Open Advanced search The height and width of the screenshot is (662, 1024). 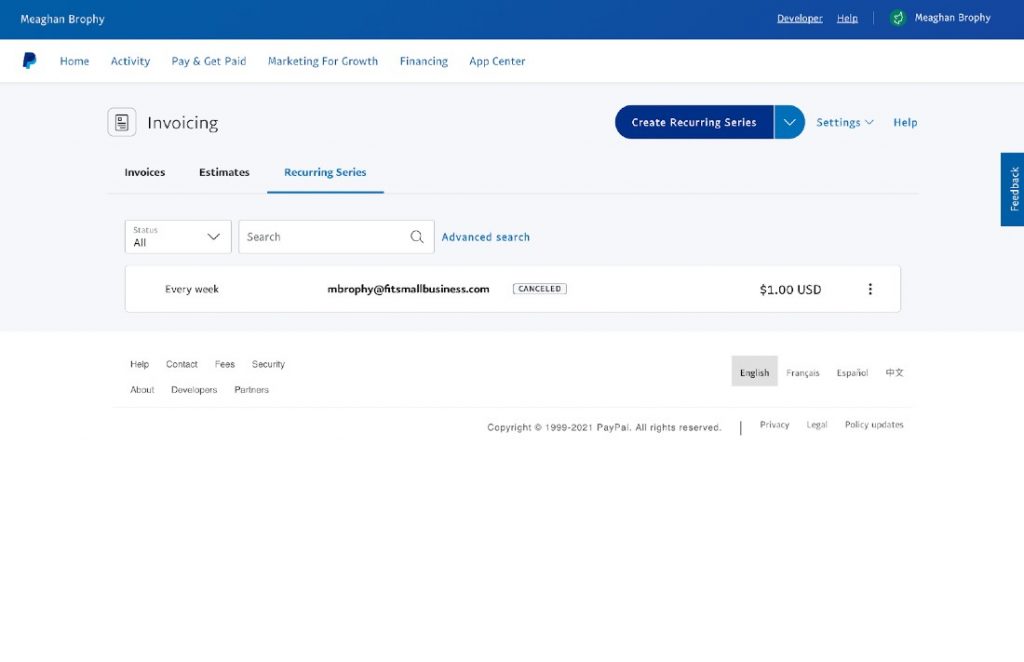pyautogui.click(x=485, y=237)
